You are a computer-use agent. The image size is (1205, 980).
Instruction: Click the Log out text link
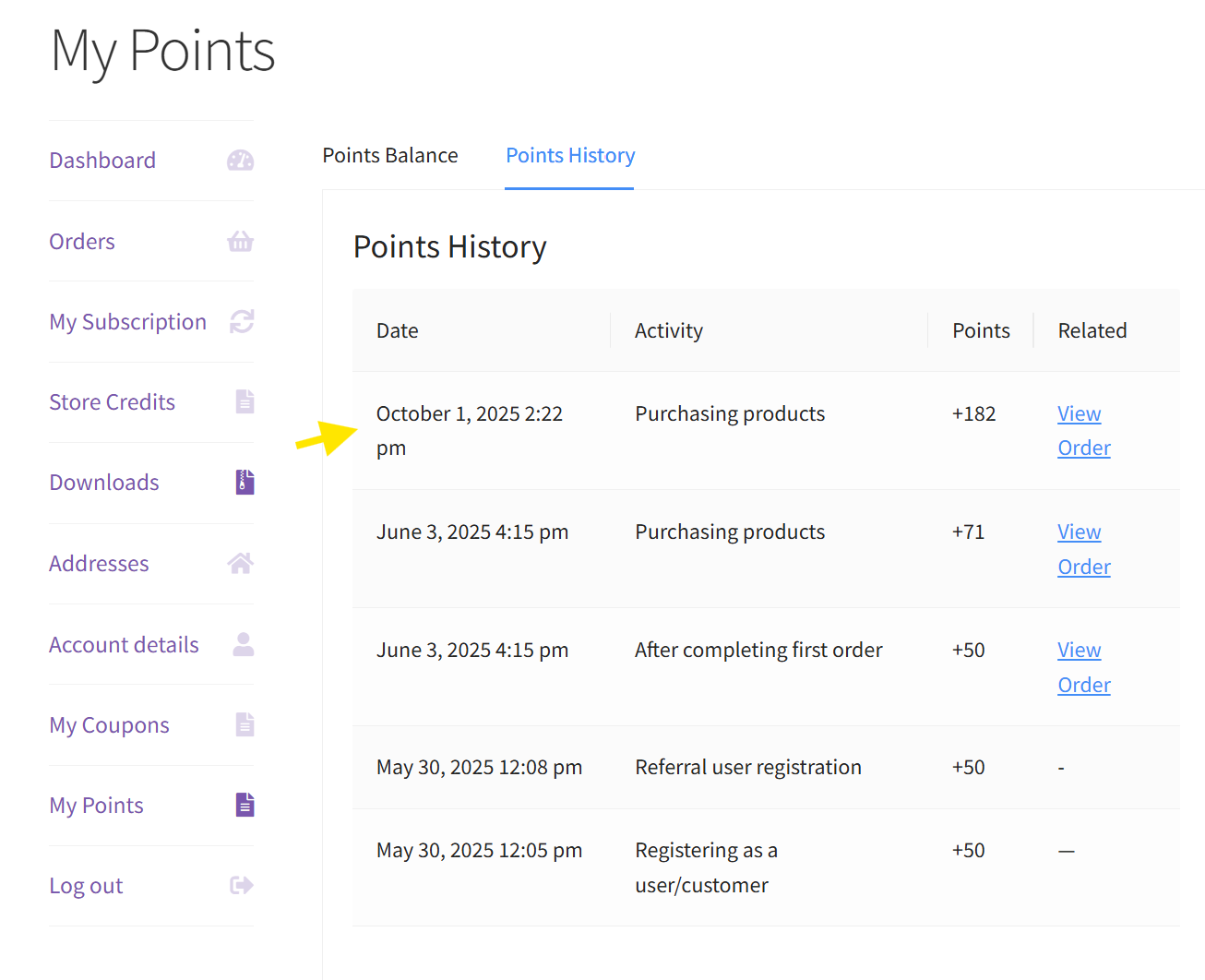coord(86,886)
